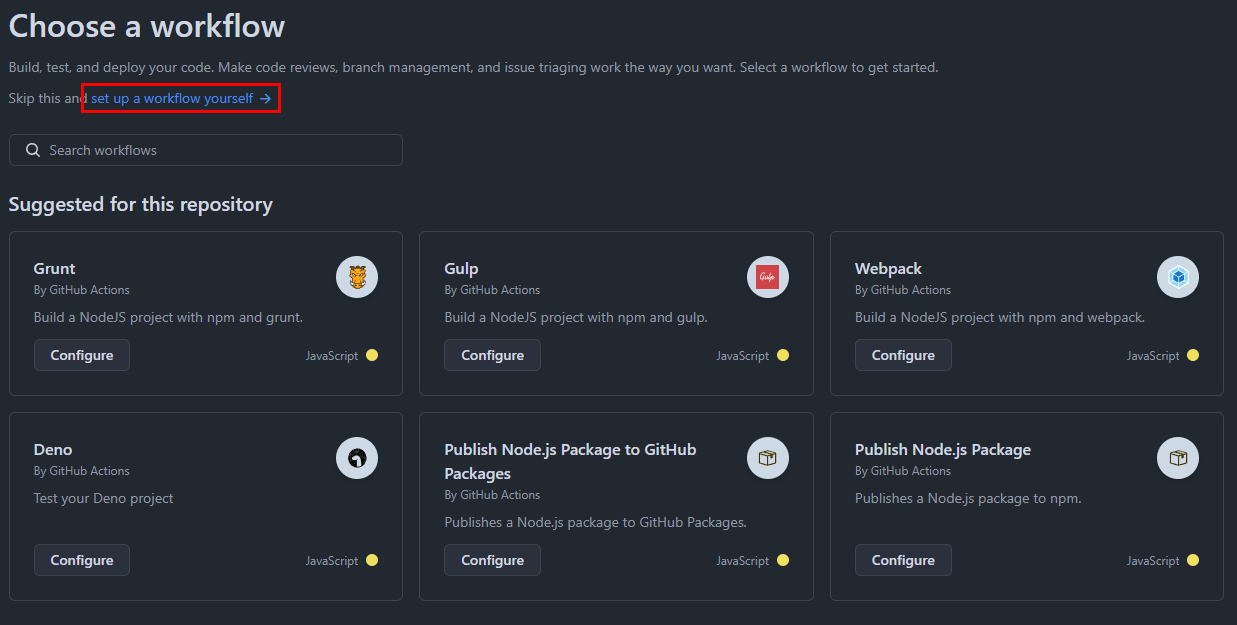Click package icon on Publish to GitHub Packages card
Image resolution: width=1237 pixels, height=625 pixels.
coord(768,458)
